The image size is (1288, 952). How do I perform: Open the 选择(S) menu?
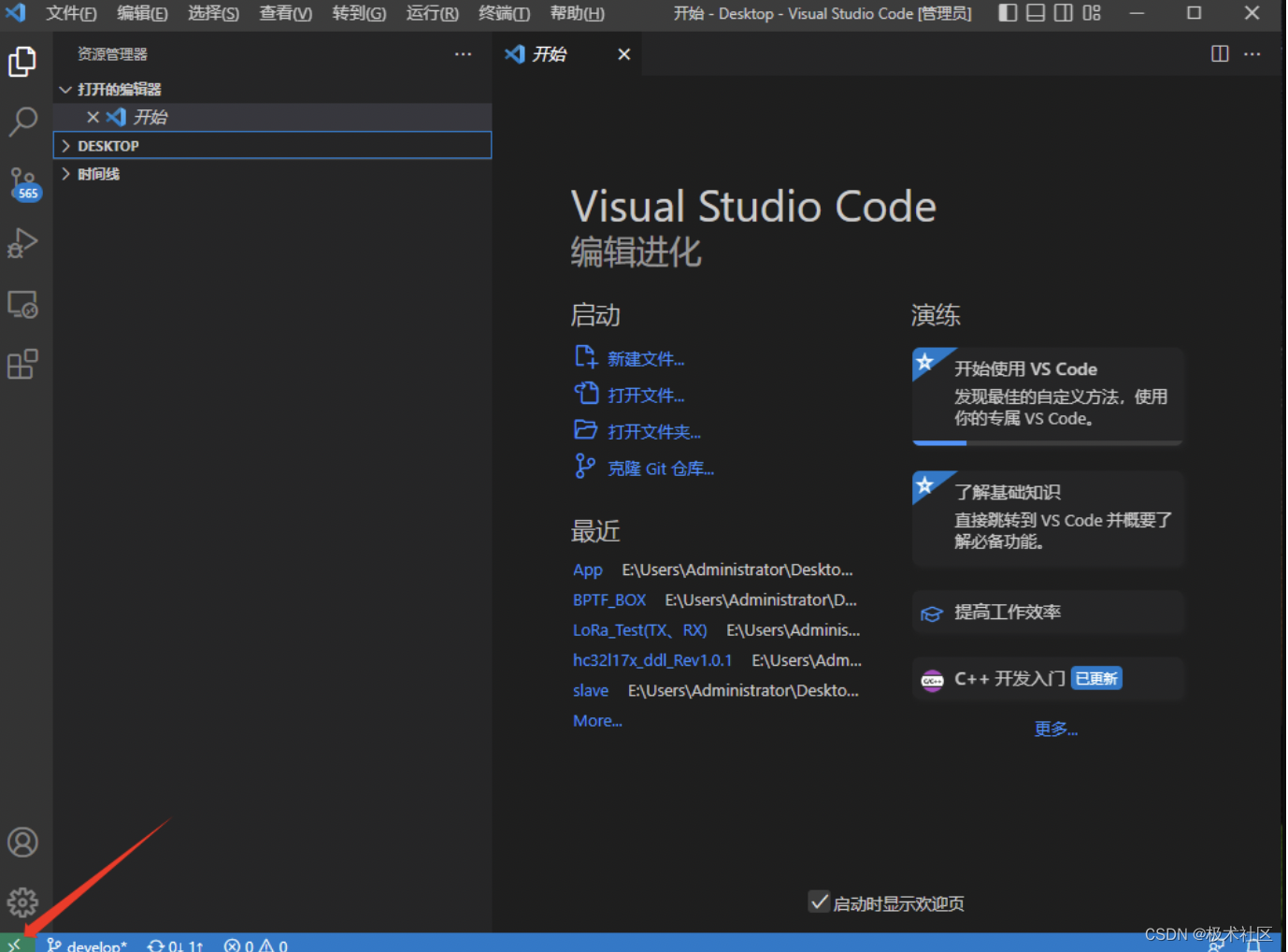[x=213, y=13]
